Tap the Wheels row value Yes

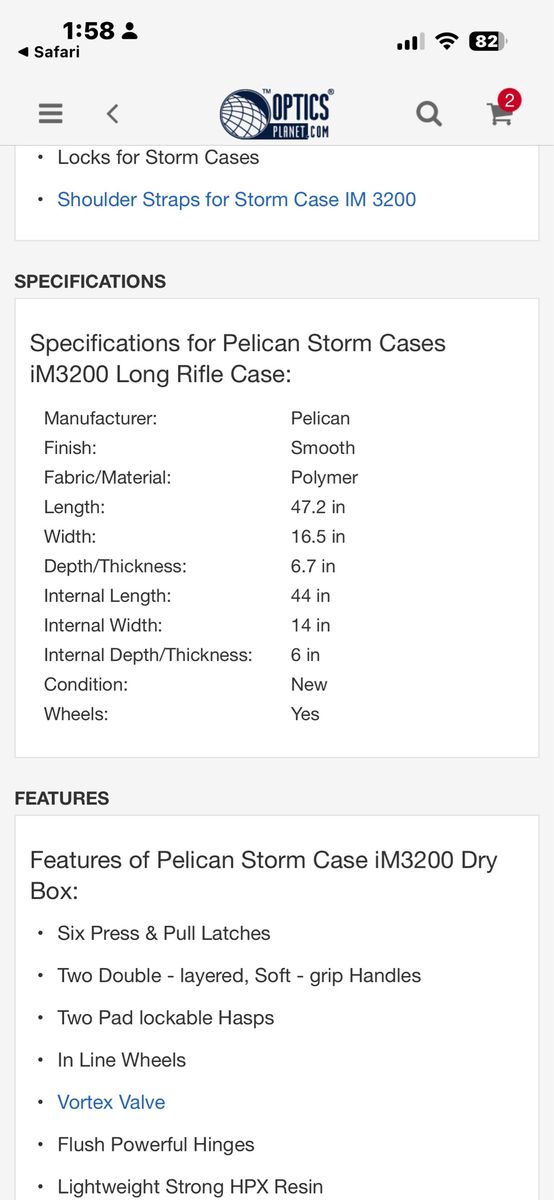[305, 714]
